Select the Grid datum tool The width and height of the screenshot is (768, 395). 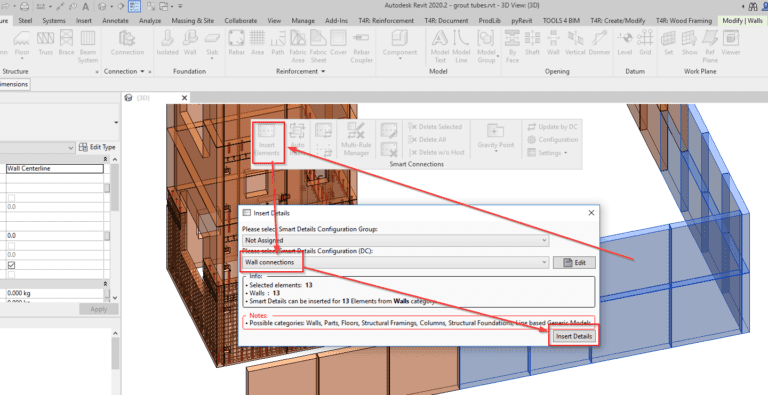pyautogui.click(x=645, y=43)
